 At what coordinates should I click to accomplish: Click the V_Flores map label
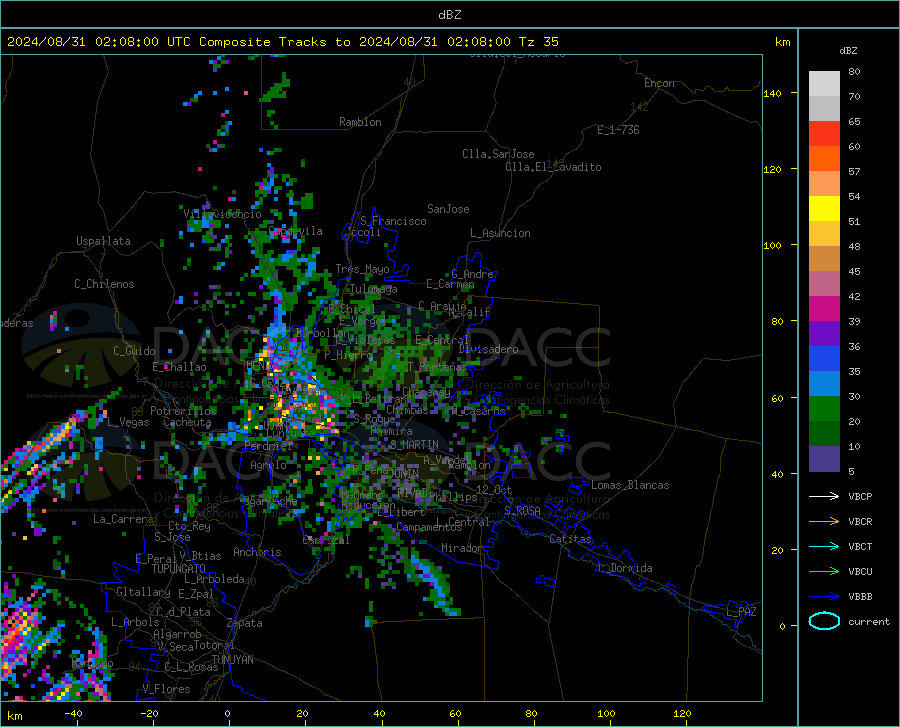point(166,689)
